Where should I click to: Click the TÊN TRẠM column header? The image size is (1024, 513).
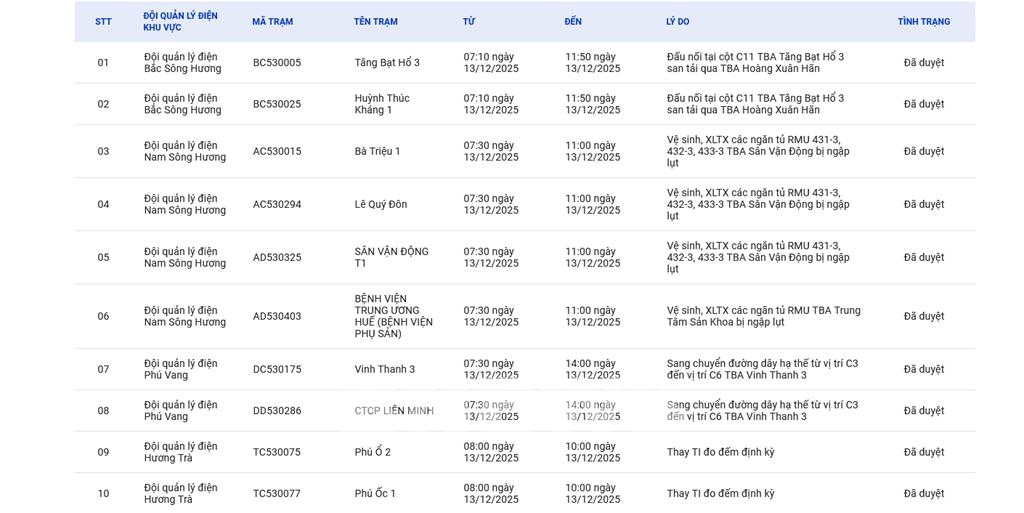[375, 22]
